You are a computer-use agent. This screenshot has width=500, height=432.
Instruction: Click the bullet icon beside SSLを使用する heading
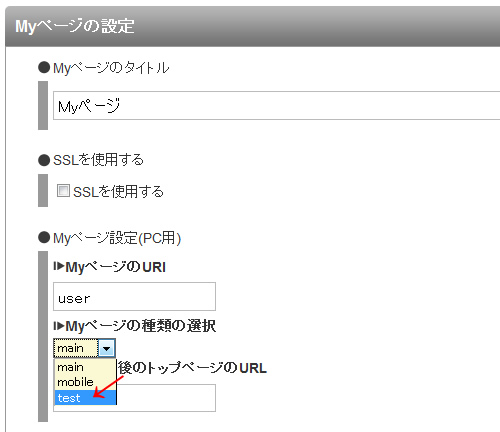pyautogui.click(x=44, y=160)
